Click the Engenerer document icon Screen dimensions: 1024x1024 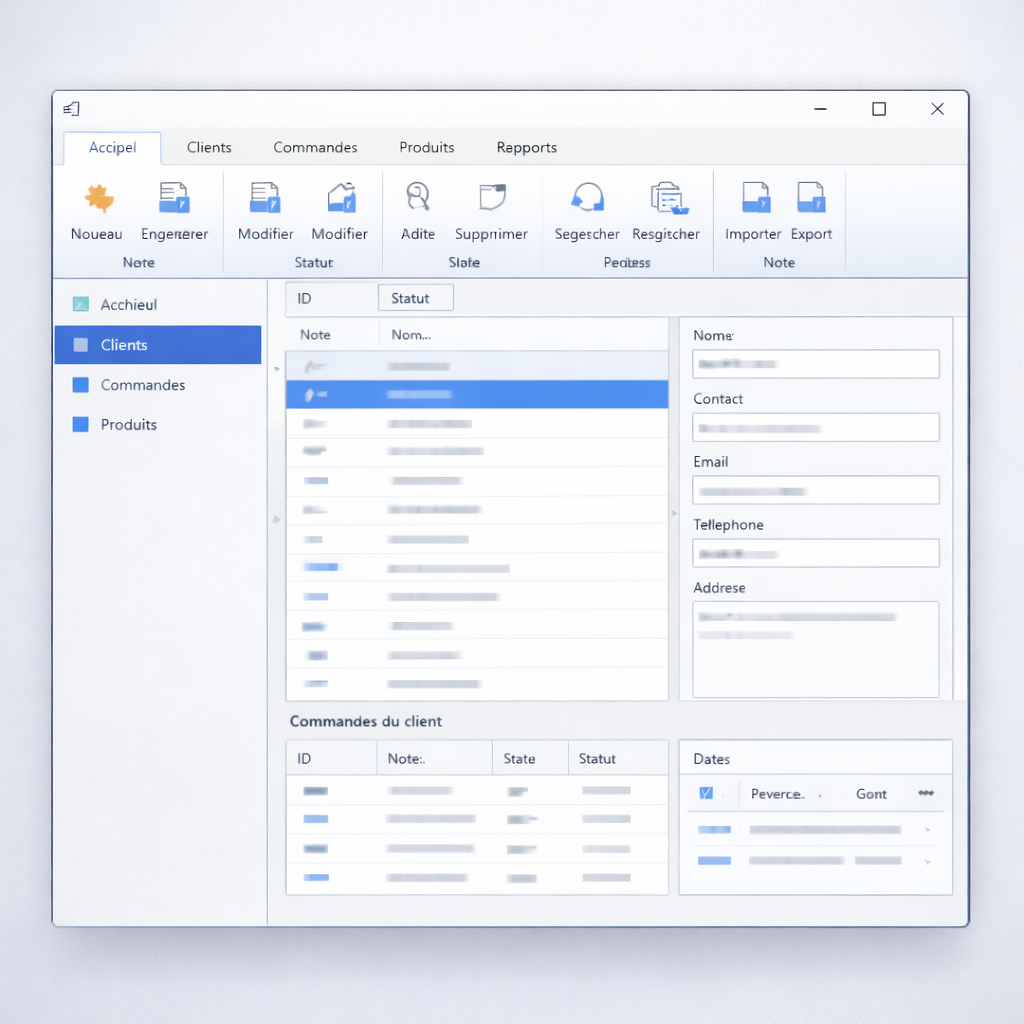(174, 198)
